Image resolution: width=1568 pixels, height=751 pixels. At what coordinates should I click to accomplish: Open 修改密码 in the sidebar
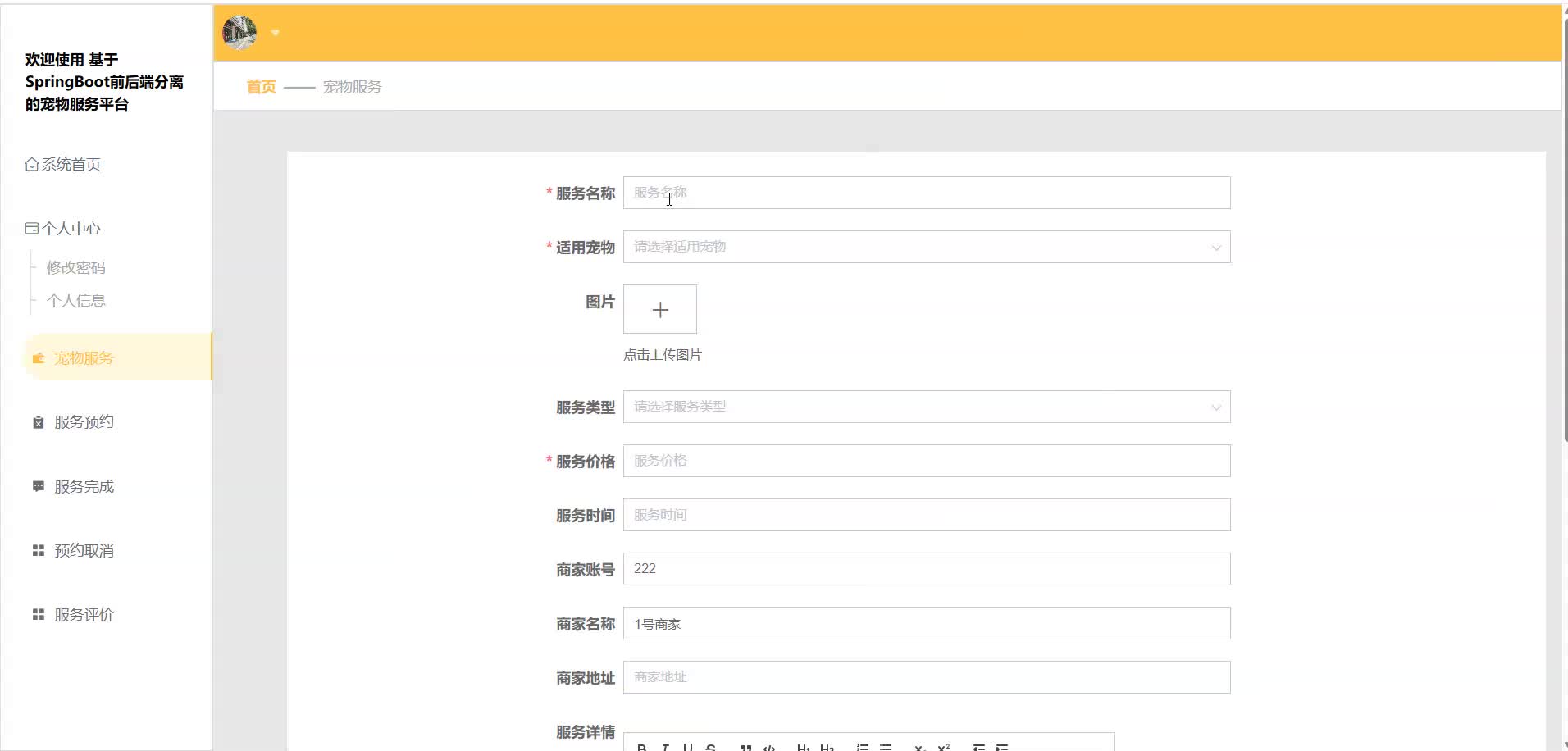[75, 267]
